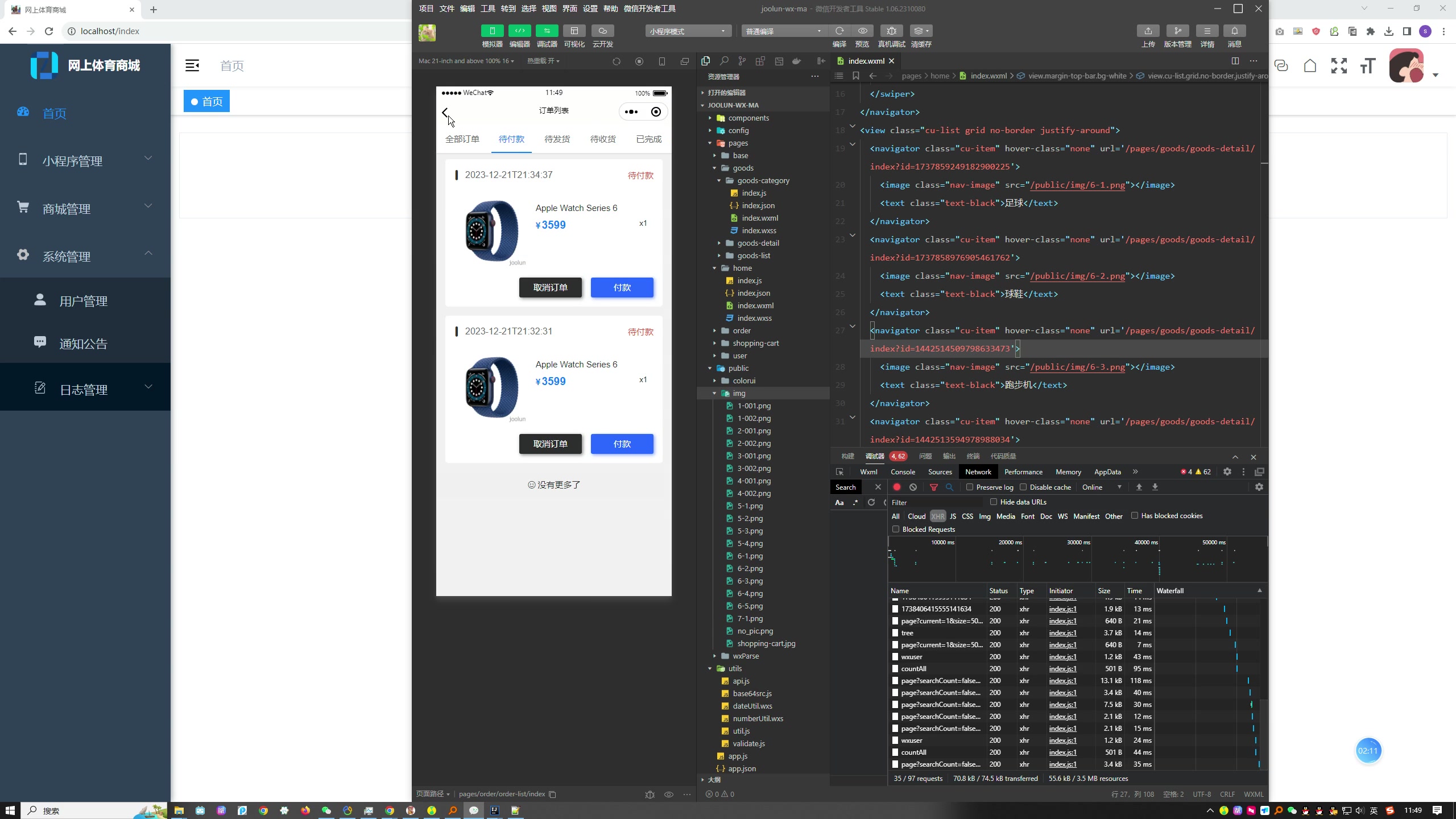The image size is (1456, 819).
Task: Check Has blocked cookies
Action: click(1135, 516)
